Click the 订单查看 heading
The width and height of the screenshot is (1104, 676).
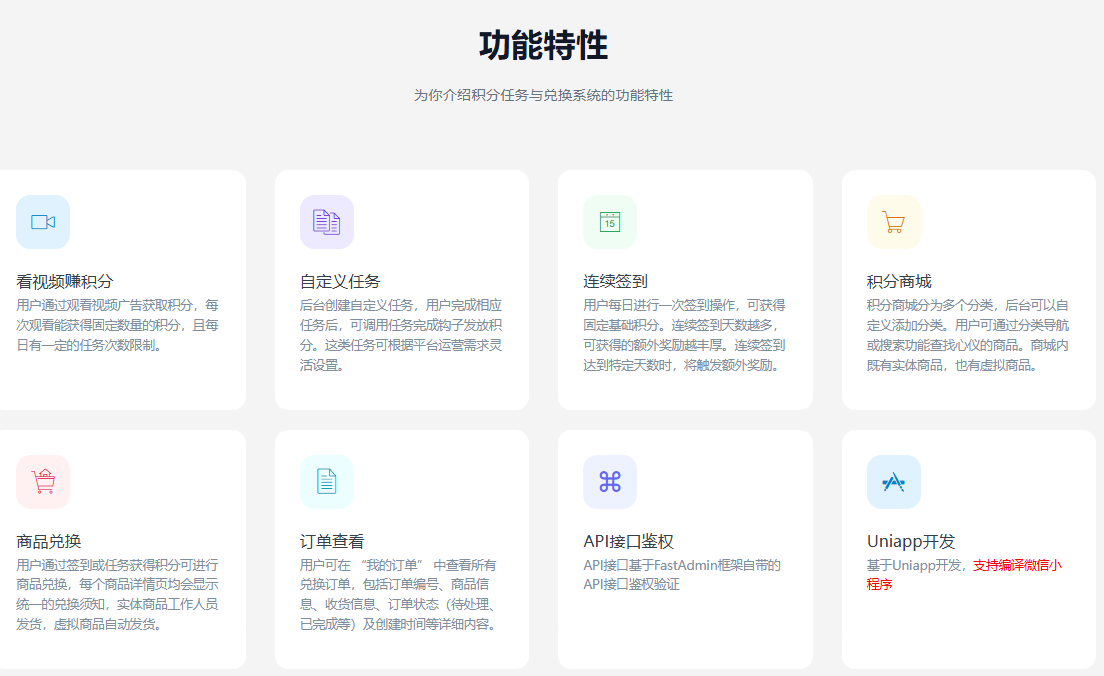[x=332, y=542]
